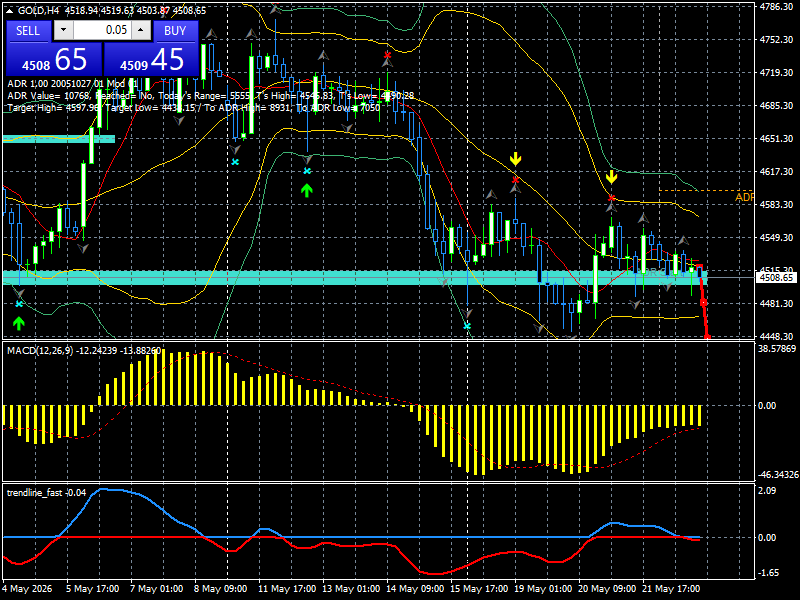The width and height of the screenshot is (800, 600).
Task: Click the BUY button
Action: [175, 31]
